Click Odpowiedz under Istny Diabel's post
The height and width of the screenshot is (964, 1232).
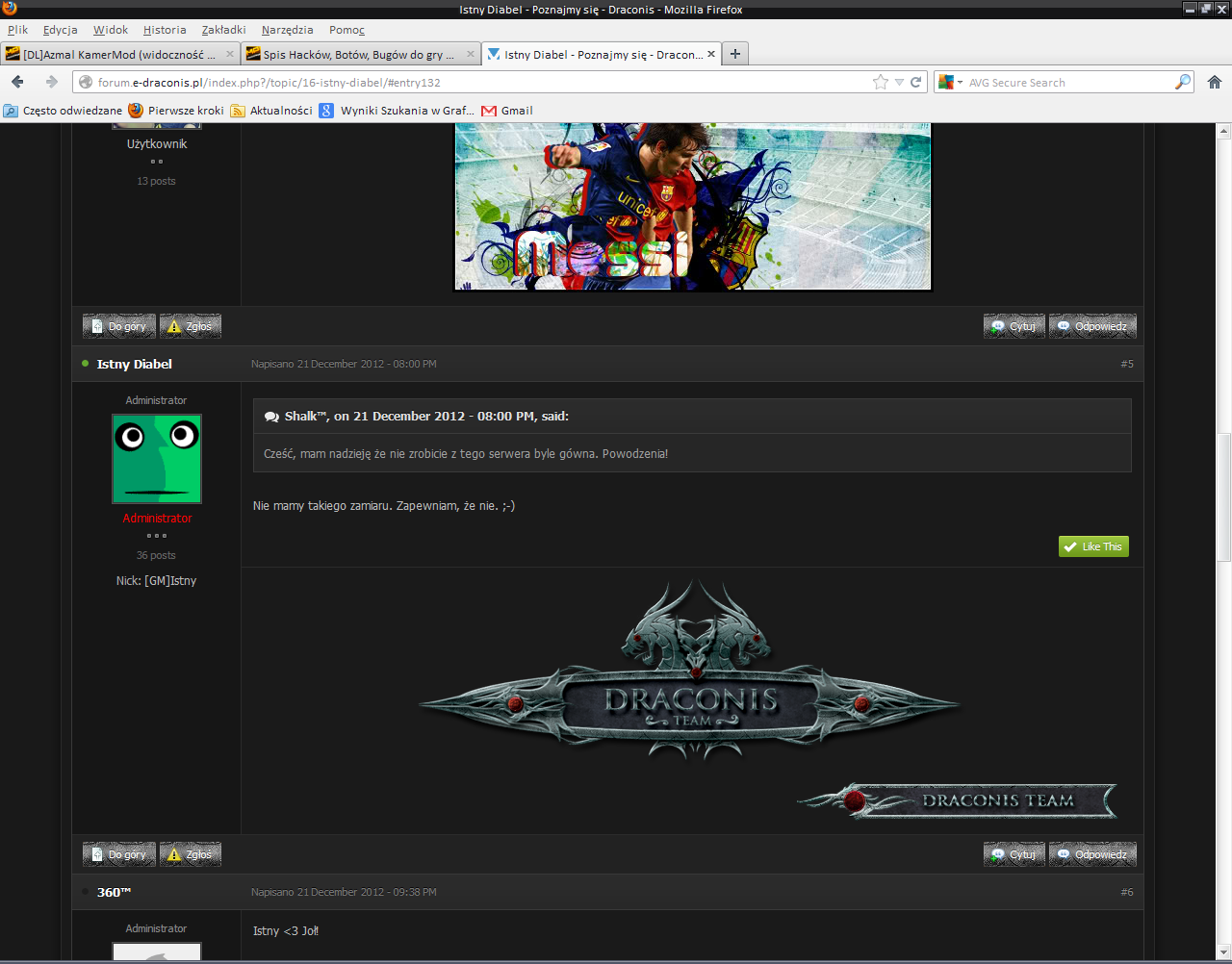pos(1092,854)
